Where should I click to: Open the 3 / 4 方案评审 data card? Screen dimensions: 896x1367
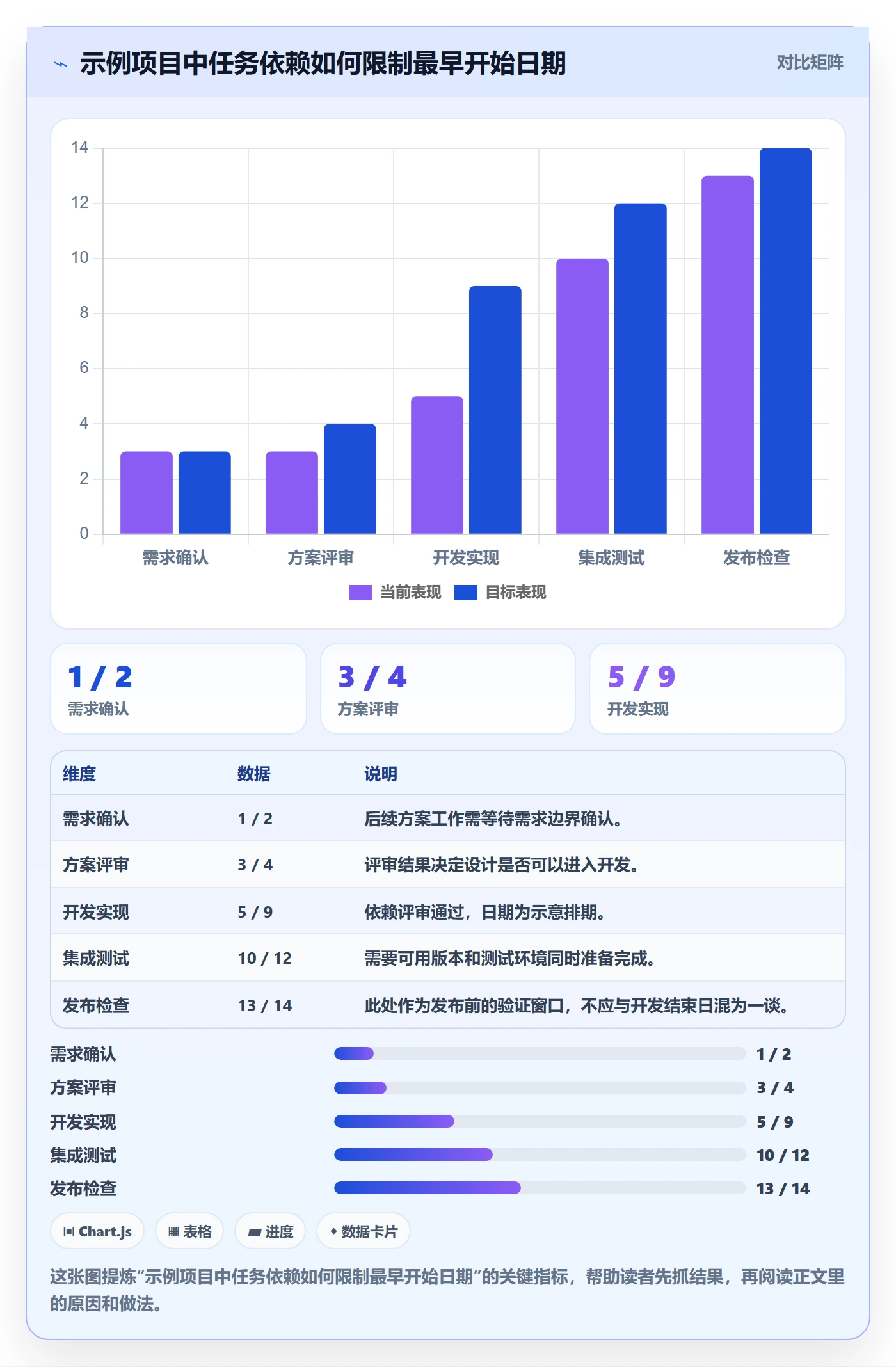[x=448, y=689]
